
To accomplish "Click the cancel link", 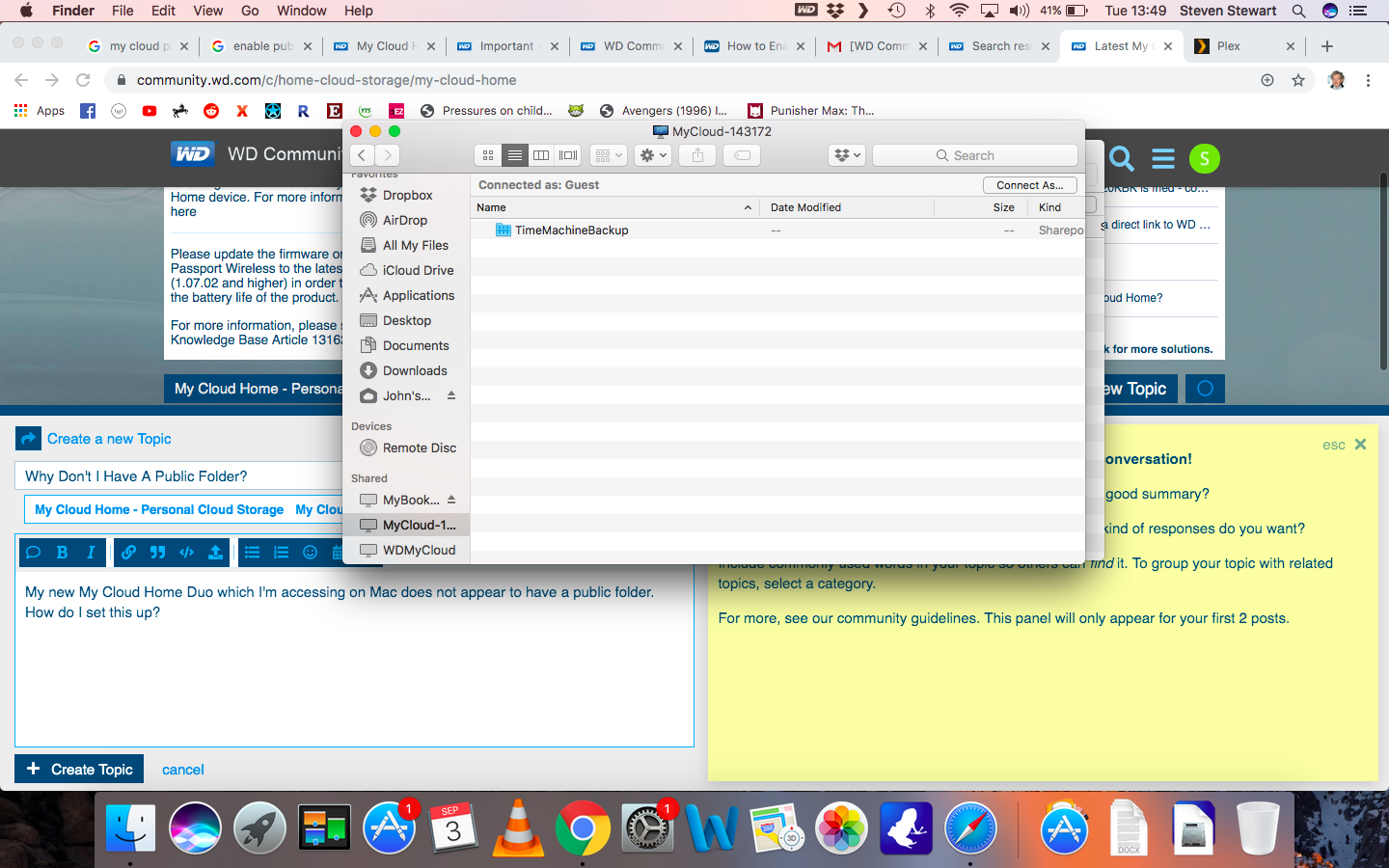I will point(182,770).
